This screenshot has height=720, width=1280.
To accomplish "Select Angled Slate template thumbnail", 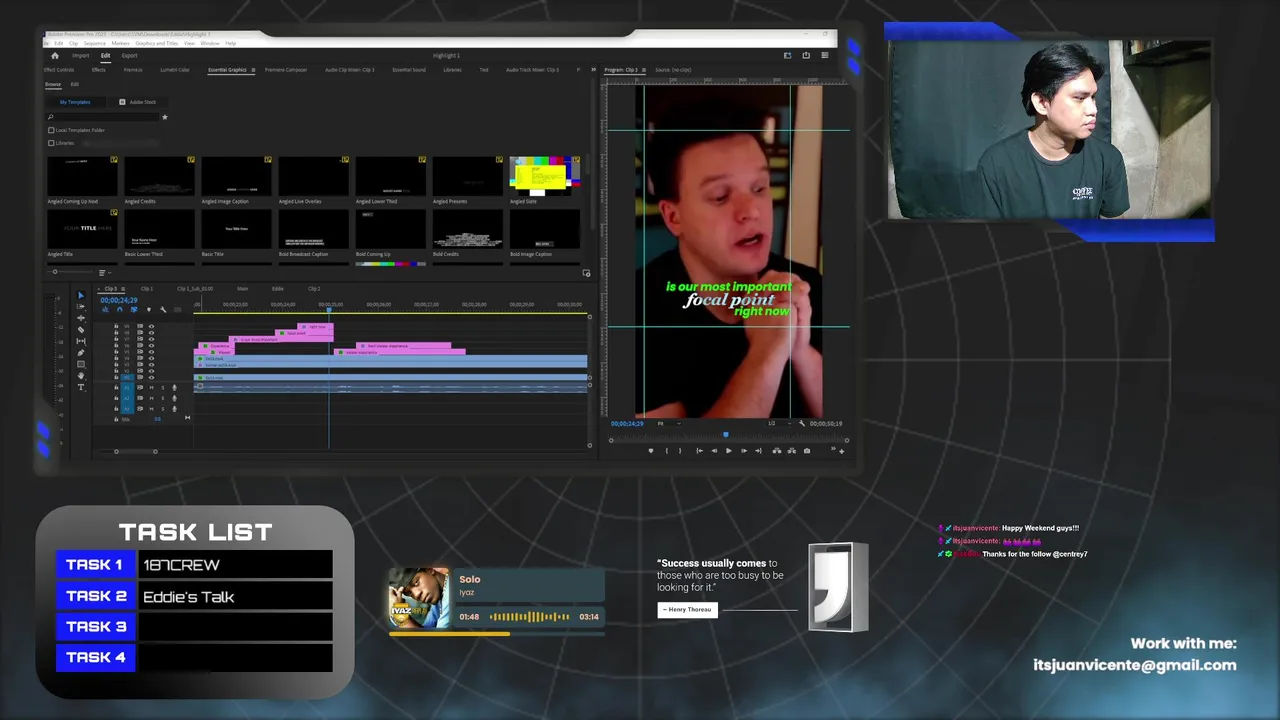I will (544, 176).
